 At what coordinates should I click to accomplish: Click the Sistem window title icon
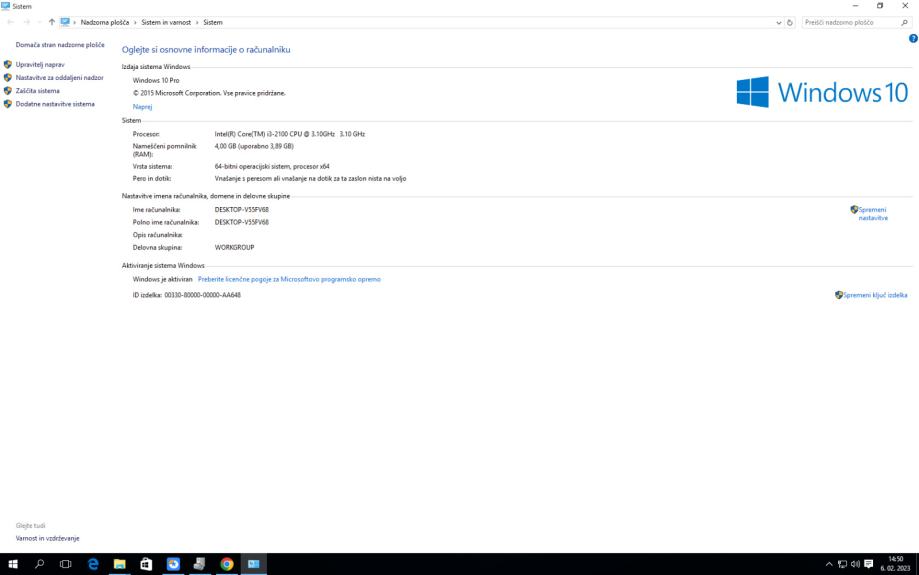[x=6, y=6]
